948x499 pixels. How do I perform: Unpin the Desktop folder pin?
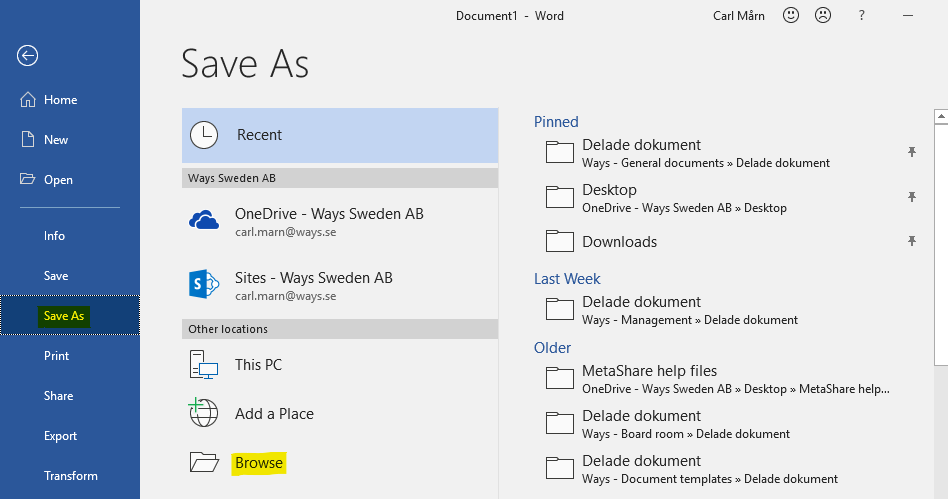pos(912,197)
